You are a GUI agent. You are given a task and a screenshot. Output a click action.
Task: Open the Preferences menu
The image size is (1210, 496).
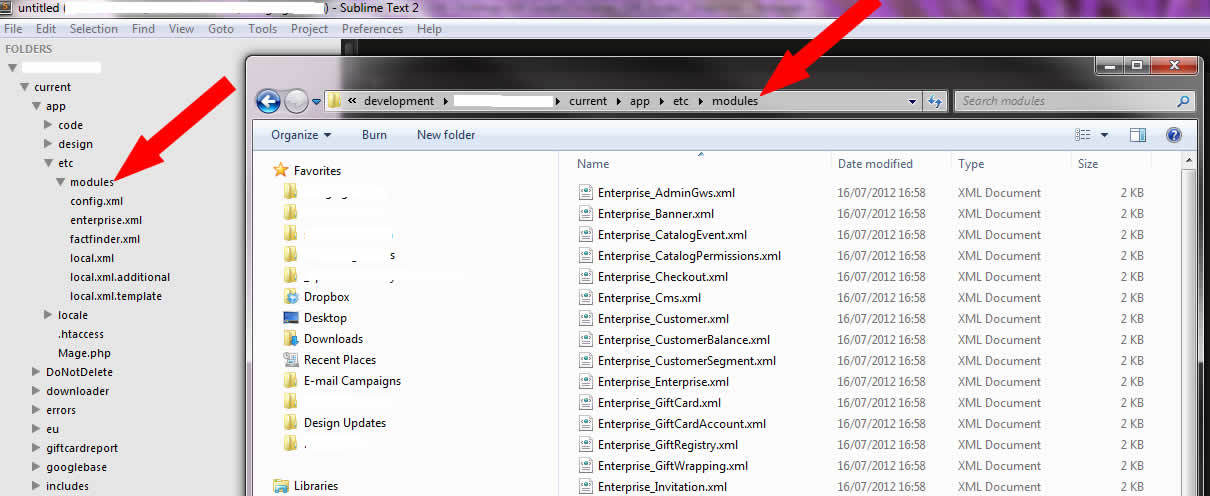[372, 29]
